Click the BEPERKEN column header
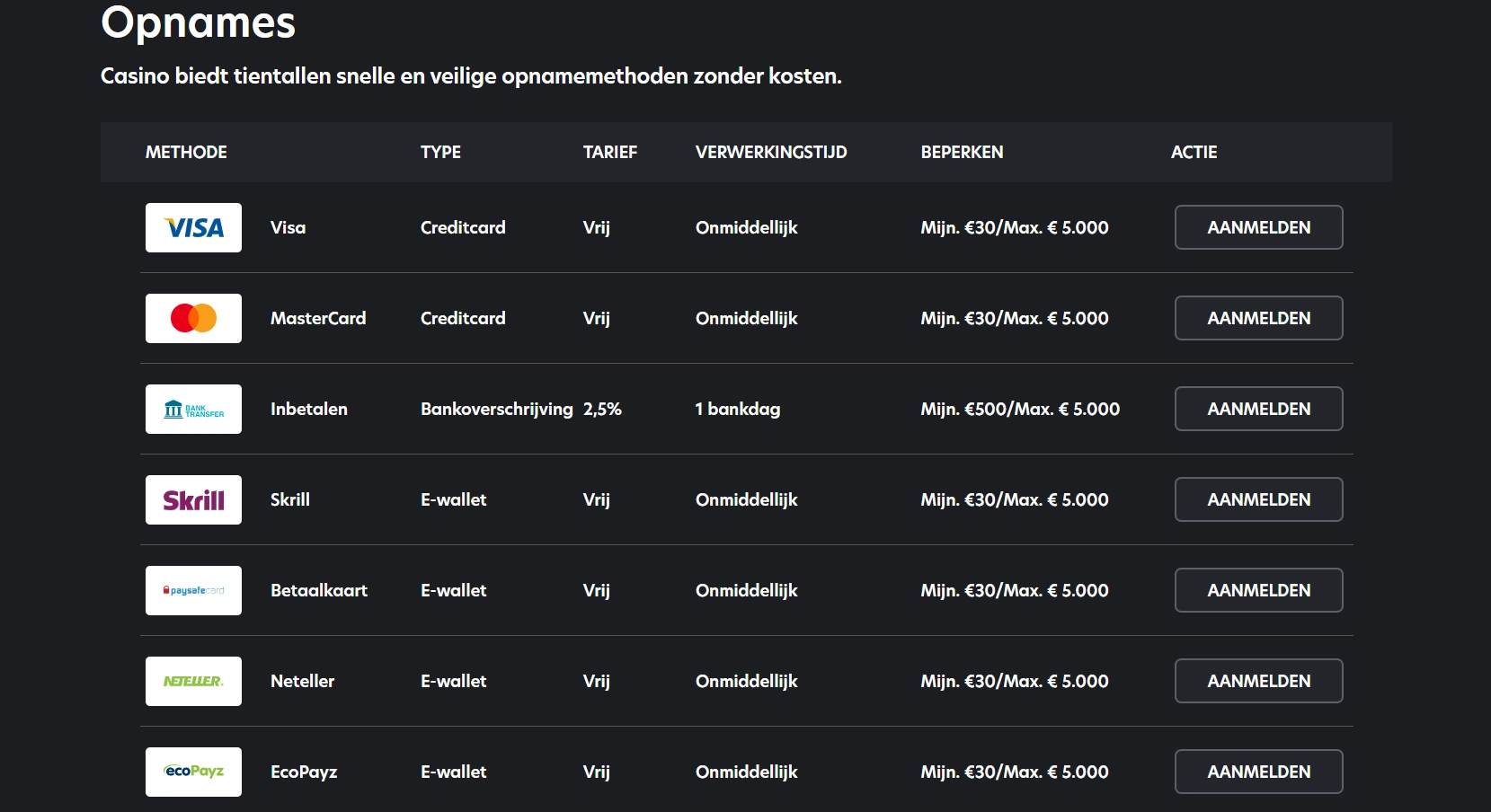 pyautogui.click(x=962, y=152)
